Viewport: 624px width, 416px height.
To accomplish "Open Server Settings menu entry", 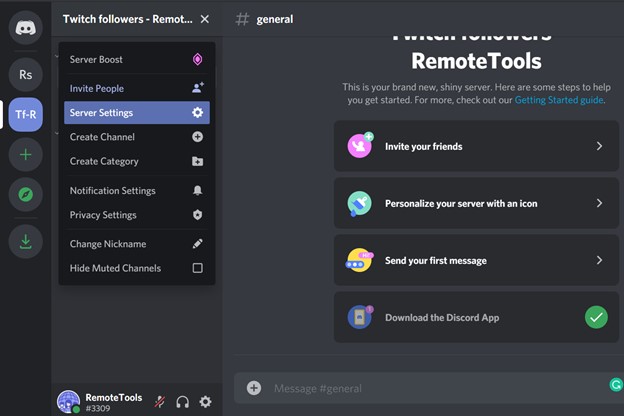I will pyautogui.click(x=136, y=113).
